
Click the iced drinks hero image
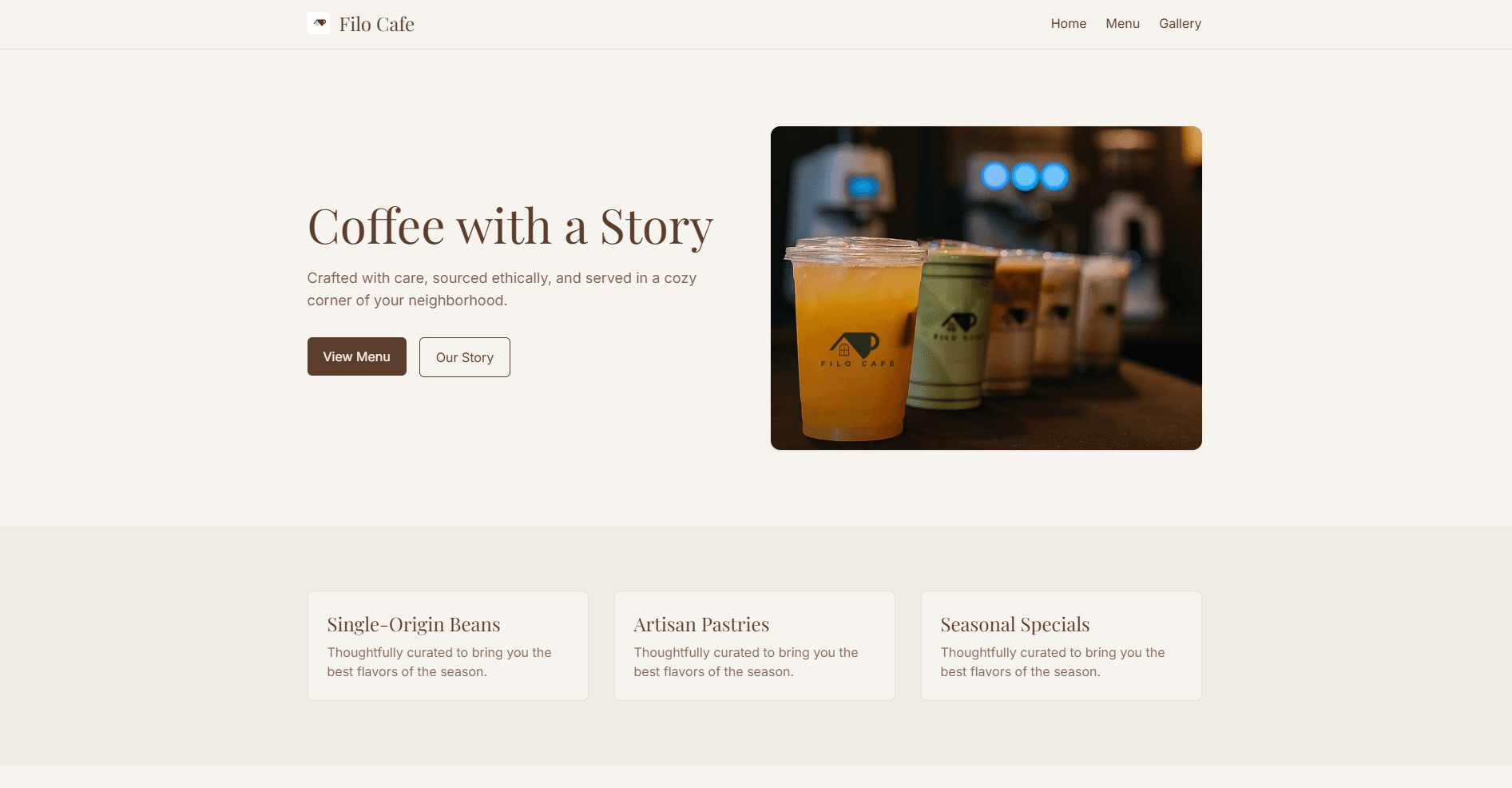coord(986,288)
